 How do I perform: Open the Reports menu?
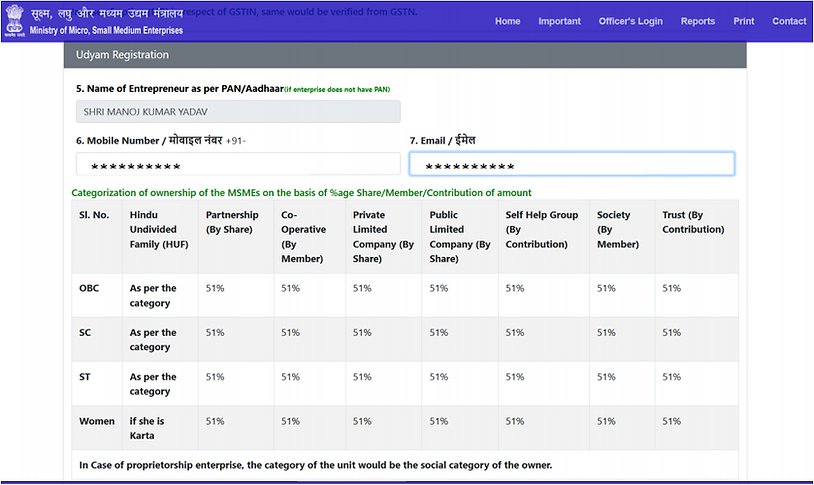pyautogui.click(x=698, y=21)
